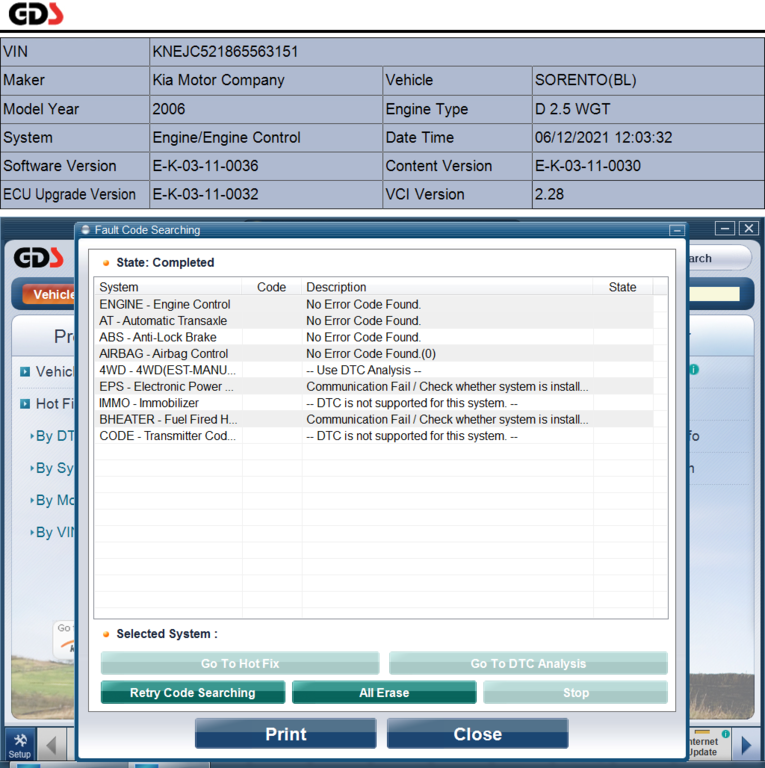
Task: Click All Erase button
Action: coord(384,692)
